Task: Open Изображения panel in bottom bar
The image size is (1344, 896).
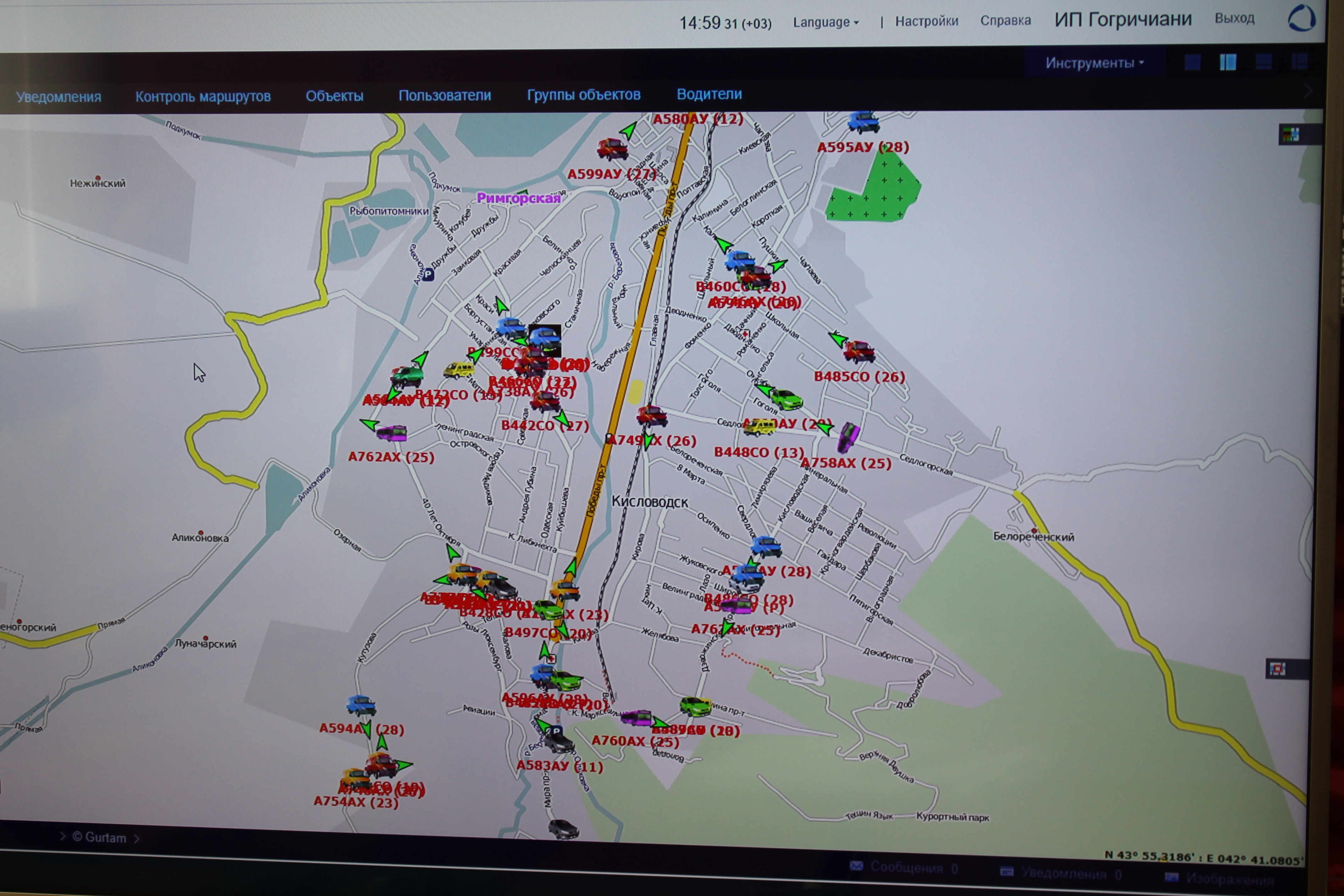Action: 1220,878
